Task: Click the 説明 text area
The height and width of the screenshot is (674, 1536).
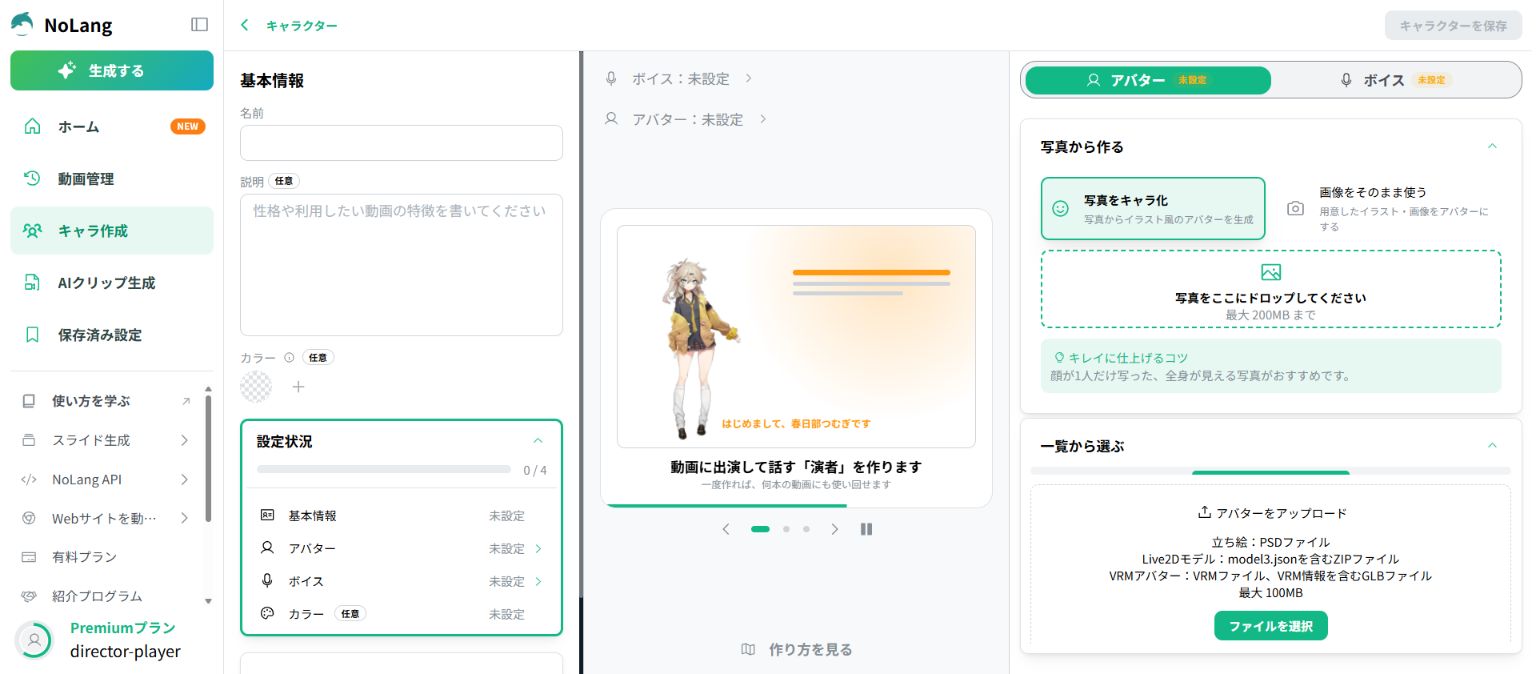Action: [x=401, y=265]
